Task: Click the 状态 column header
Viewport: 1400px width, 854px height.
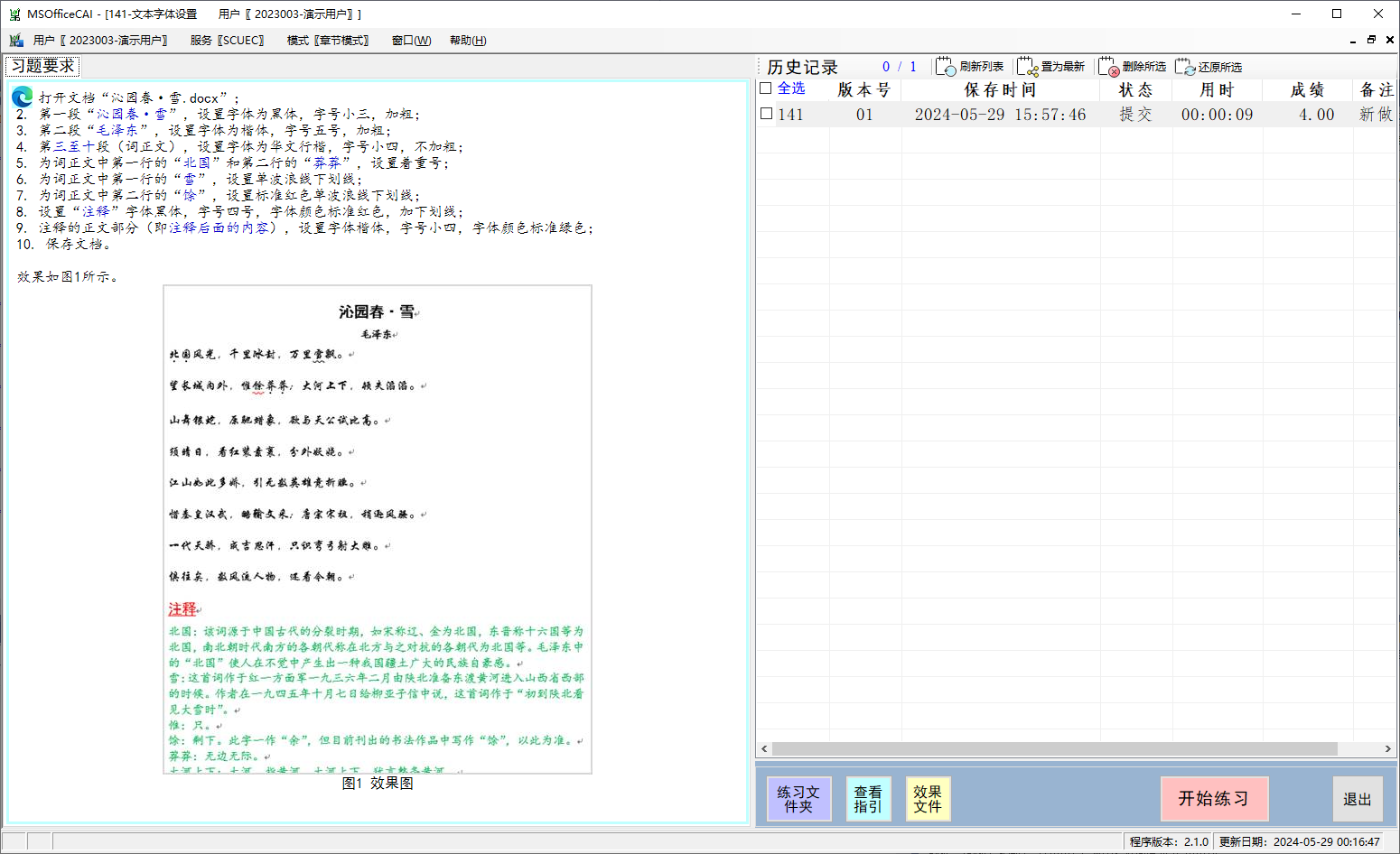Action: pos(1135,90)
